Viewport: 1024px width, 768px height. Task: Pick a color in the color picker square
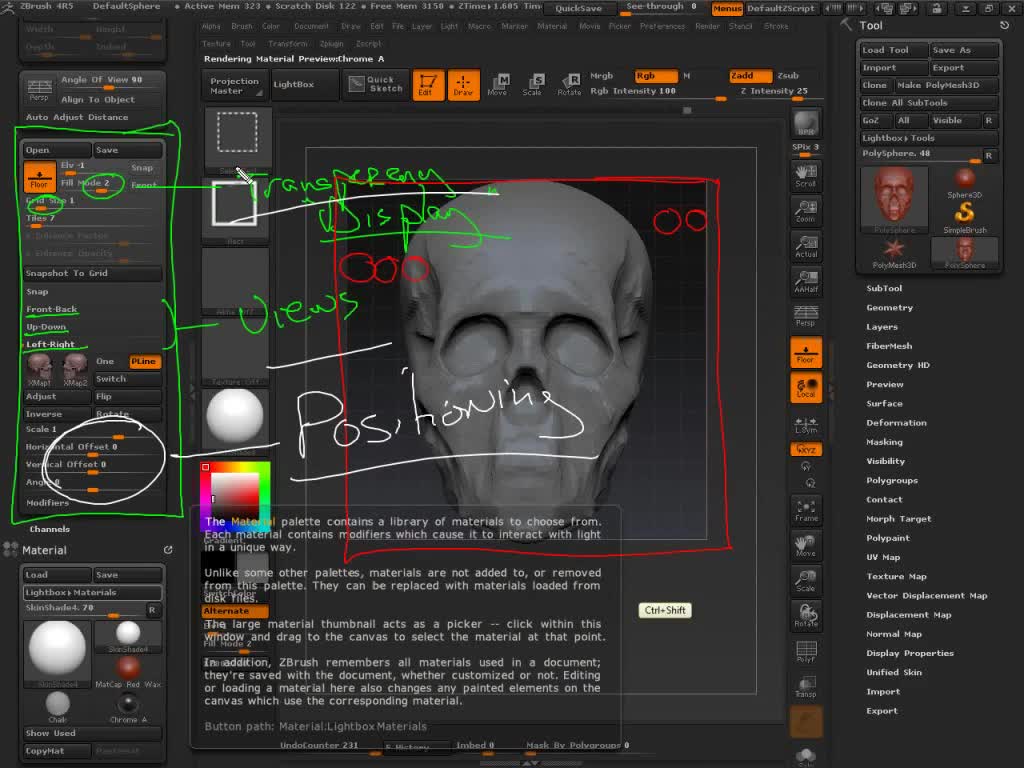pos(234,496)
